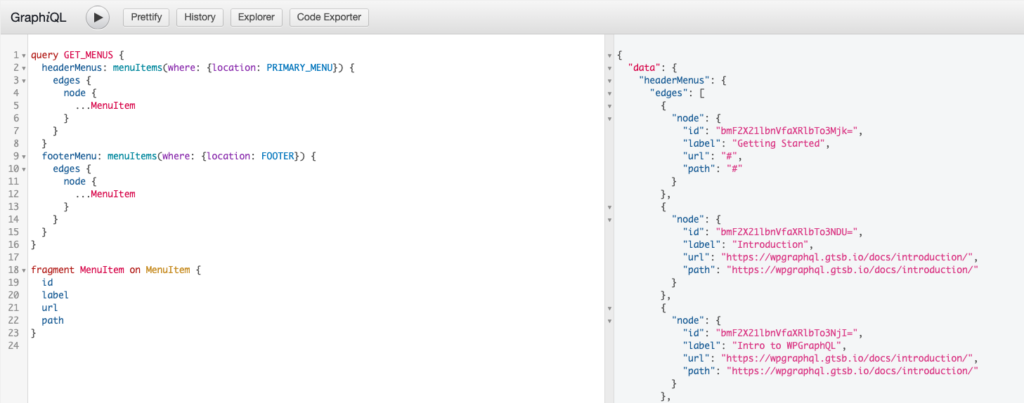
Task: Collapse fragment MenuItem on line 18
Action: click(x=24, y=272)
